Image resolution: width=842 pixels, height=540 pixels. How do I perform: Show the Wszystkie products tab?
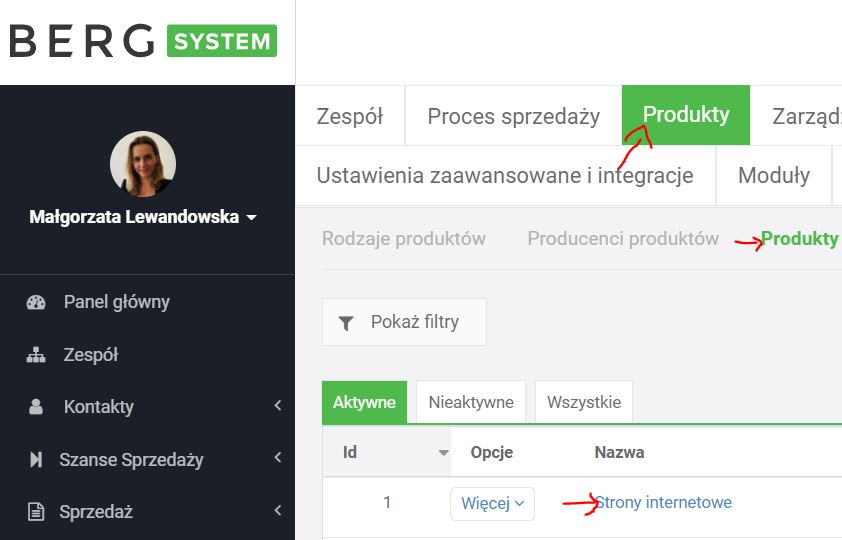click(x=584, y=403)
